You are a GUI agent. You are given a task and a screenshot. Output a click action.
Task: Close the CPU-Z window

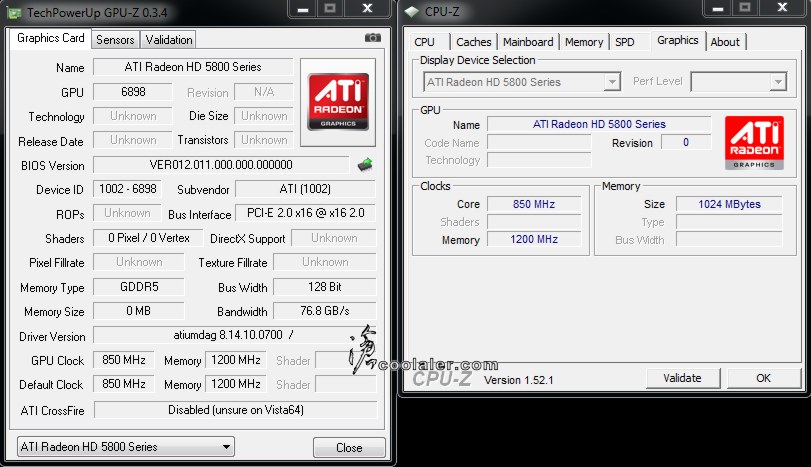782,8
